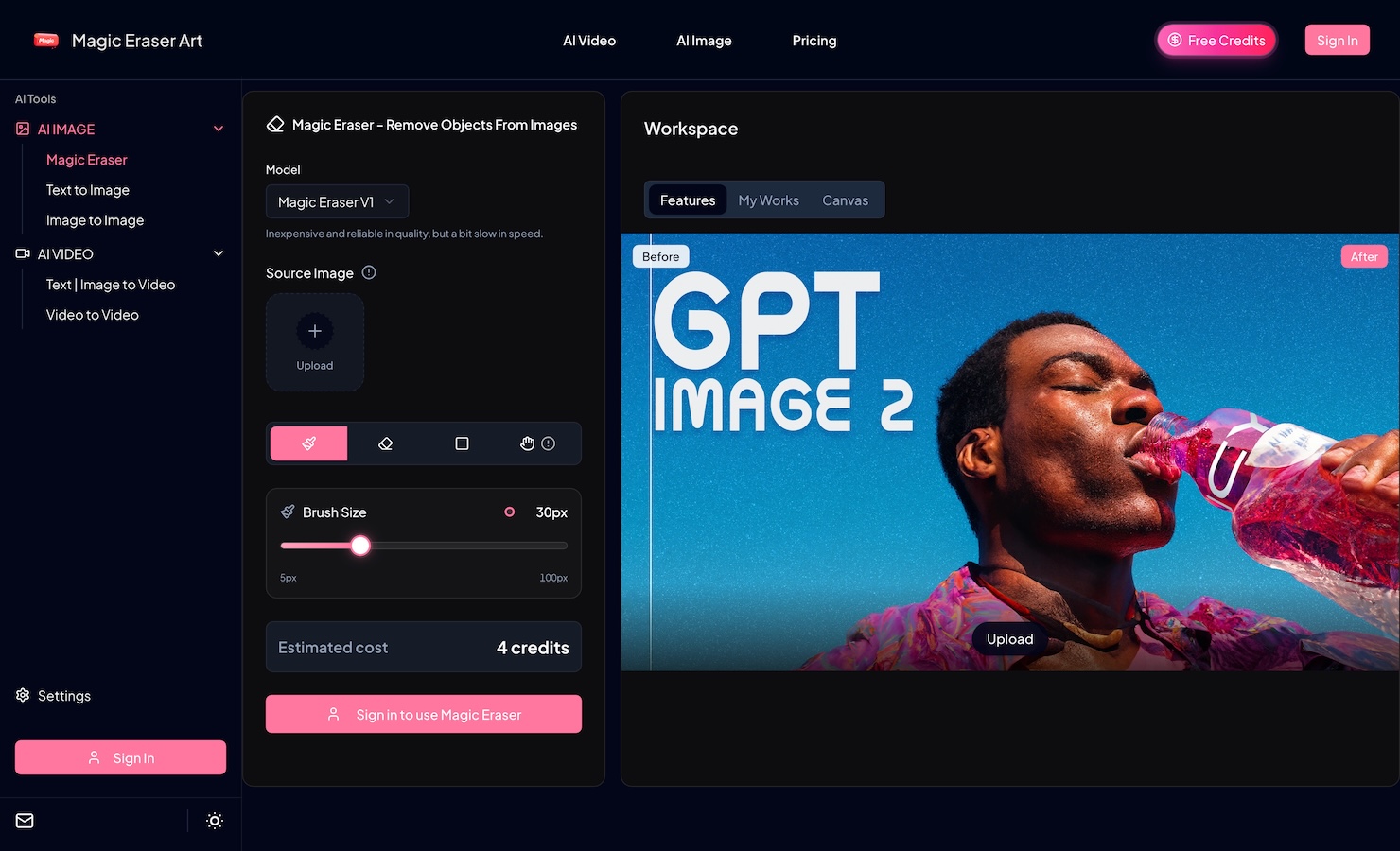Open the AI Image top menu

point(704,41)
